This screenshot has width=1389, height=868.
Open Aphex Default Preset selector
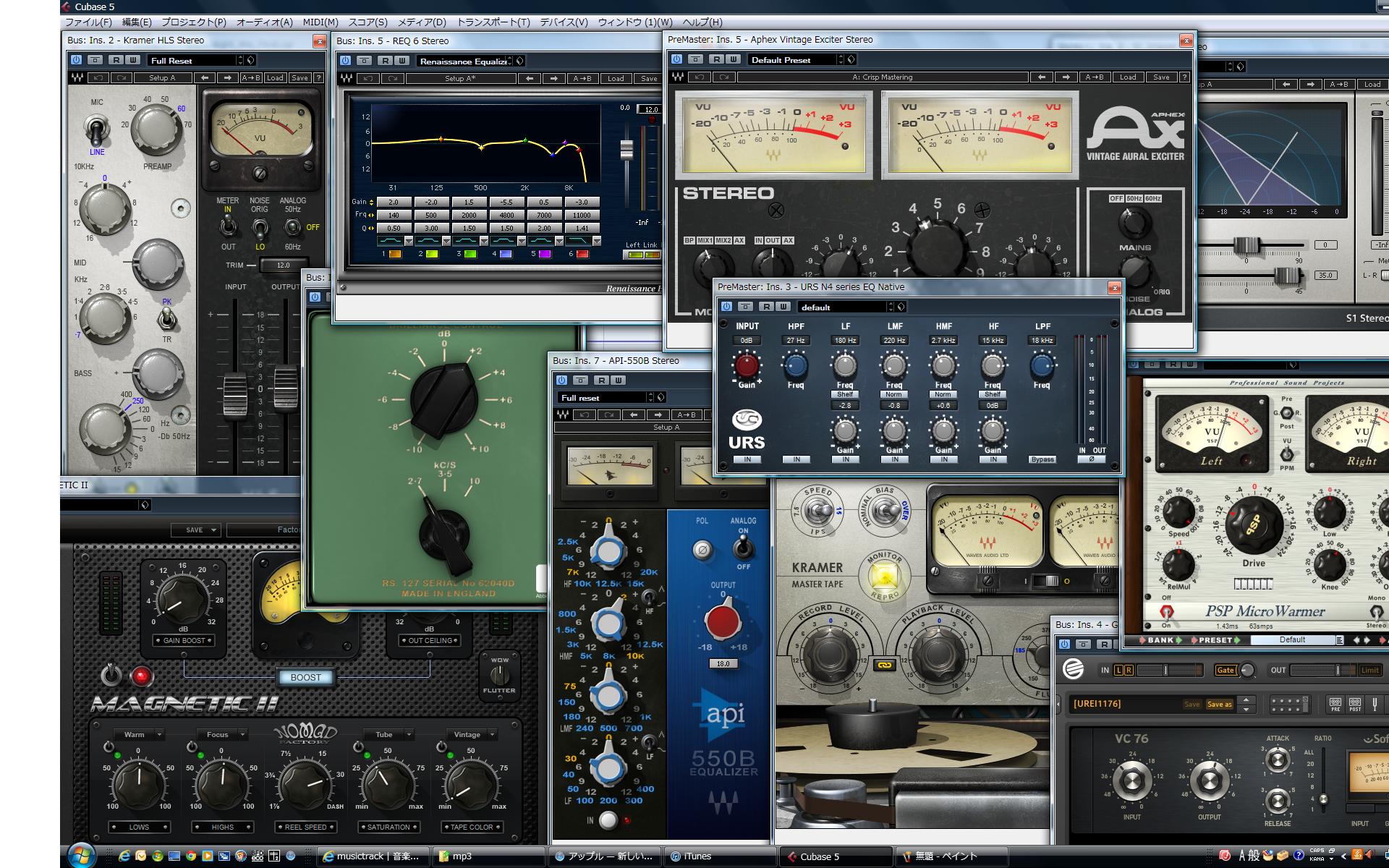coord(796,59)
